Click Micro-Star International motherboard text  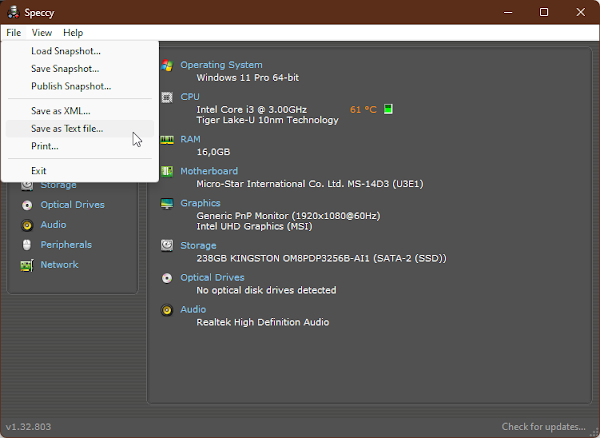pyautogui.click(x=310, y=184)
